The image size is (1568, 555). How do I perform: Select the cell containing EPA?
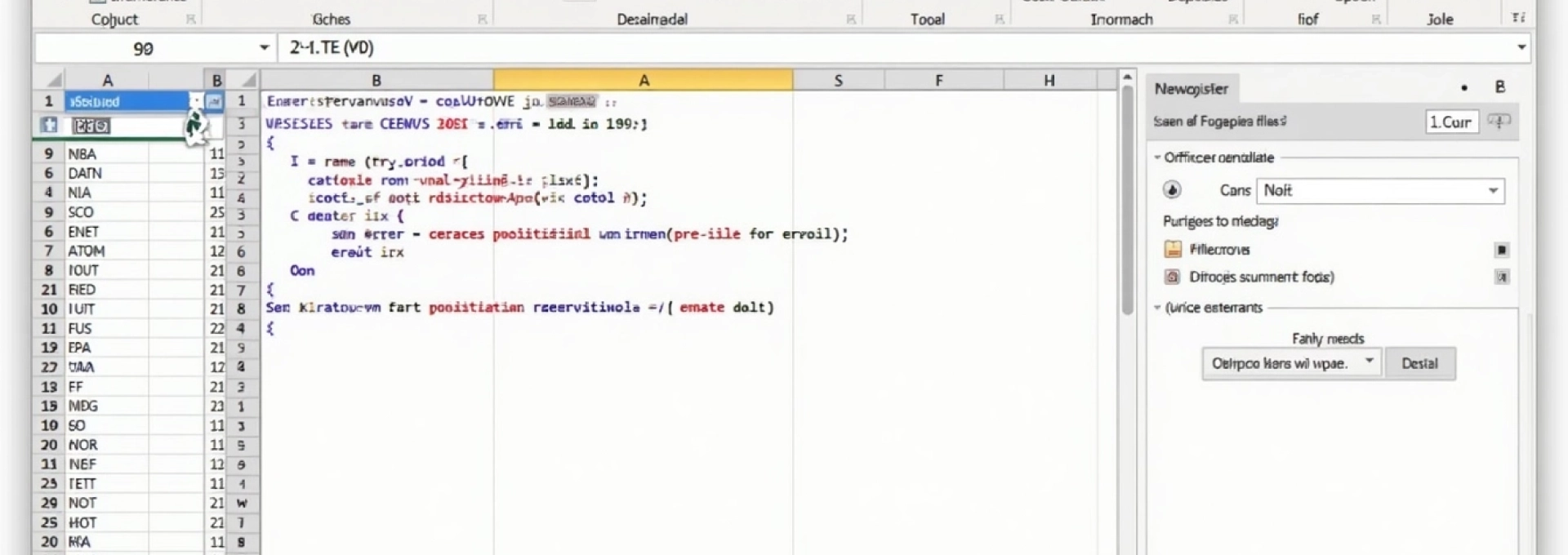pyautogui.click(x=107, y=348)
